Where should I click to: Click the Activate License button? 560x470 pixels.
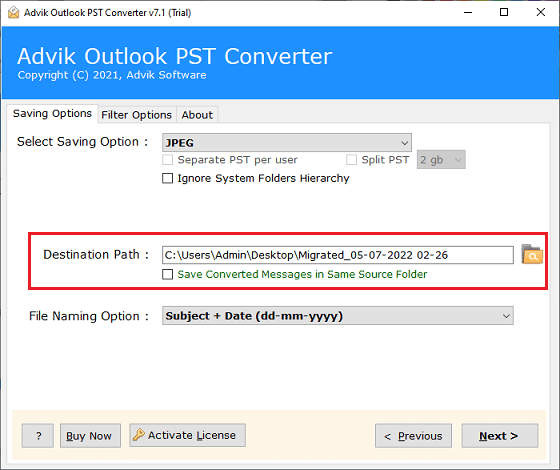coord(188,435)
